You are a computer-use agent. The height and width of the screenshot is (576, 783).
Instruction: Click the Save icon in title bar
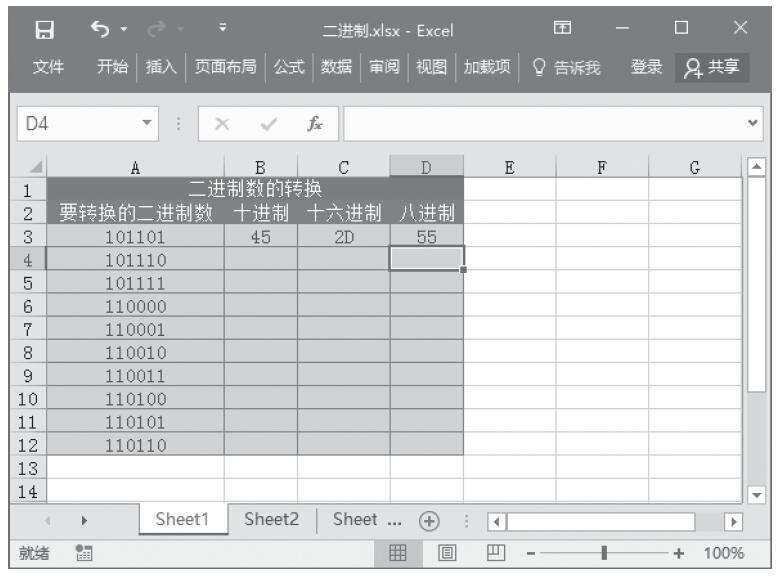point(41,30)
